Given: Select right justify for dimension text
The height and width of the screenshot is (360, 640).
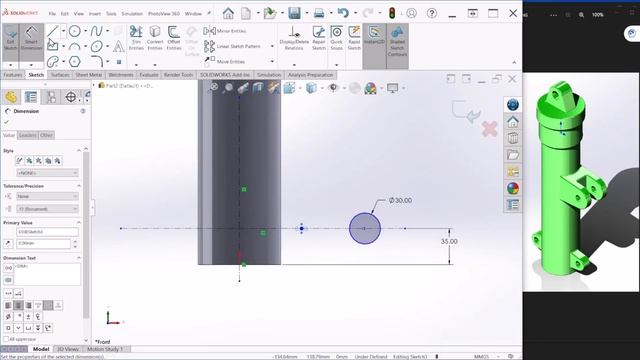Looking at the screenshot, I should point(28,305).
